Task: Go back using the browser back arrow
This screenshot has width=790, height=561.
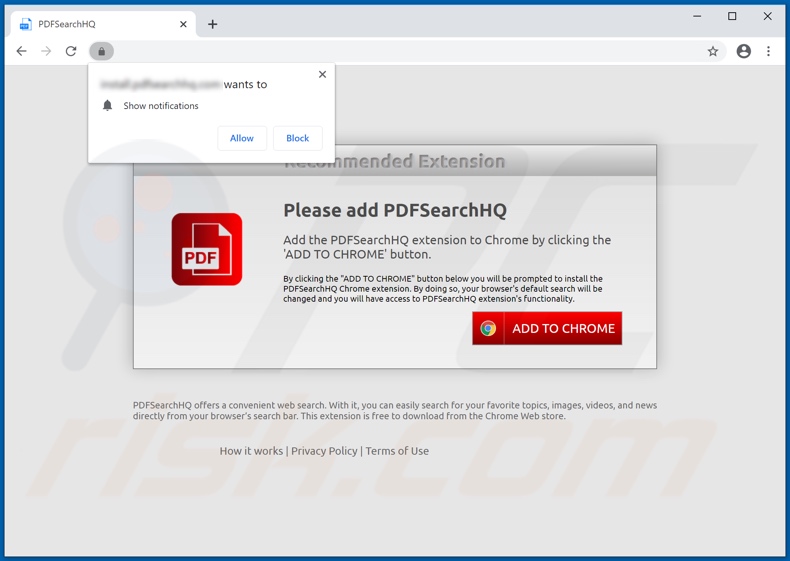Action: pyautogui.click(x=21, y=51)
